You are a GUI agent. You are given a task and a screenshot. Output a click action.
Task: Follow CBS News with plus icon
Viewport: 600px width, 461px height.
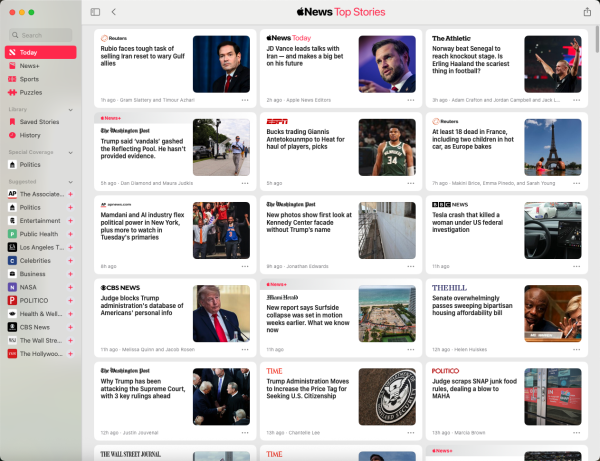[x=70, y=327]
